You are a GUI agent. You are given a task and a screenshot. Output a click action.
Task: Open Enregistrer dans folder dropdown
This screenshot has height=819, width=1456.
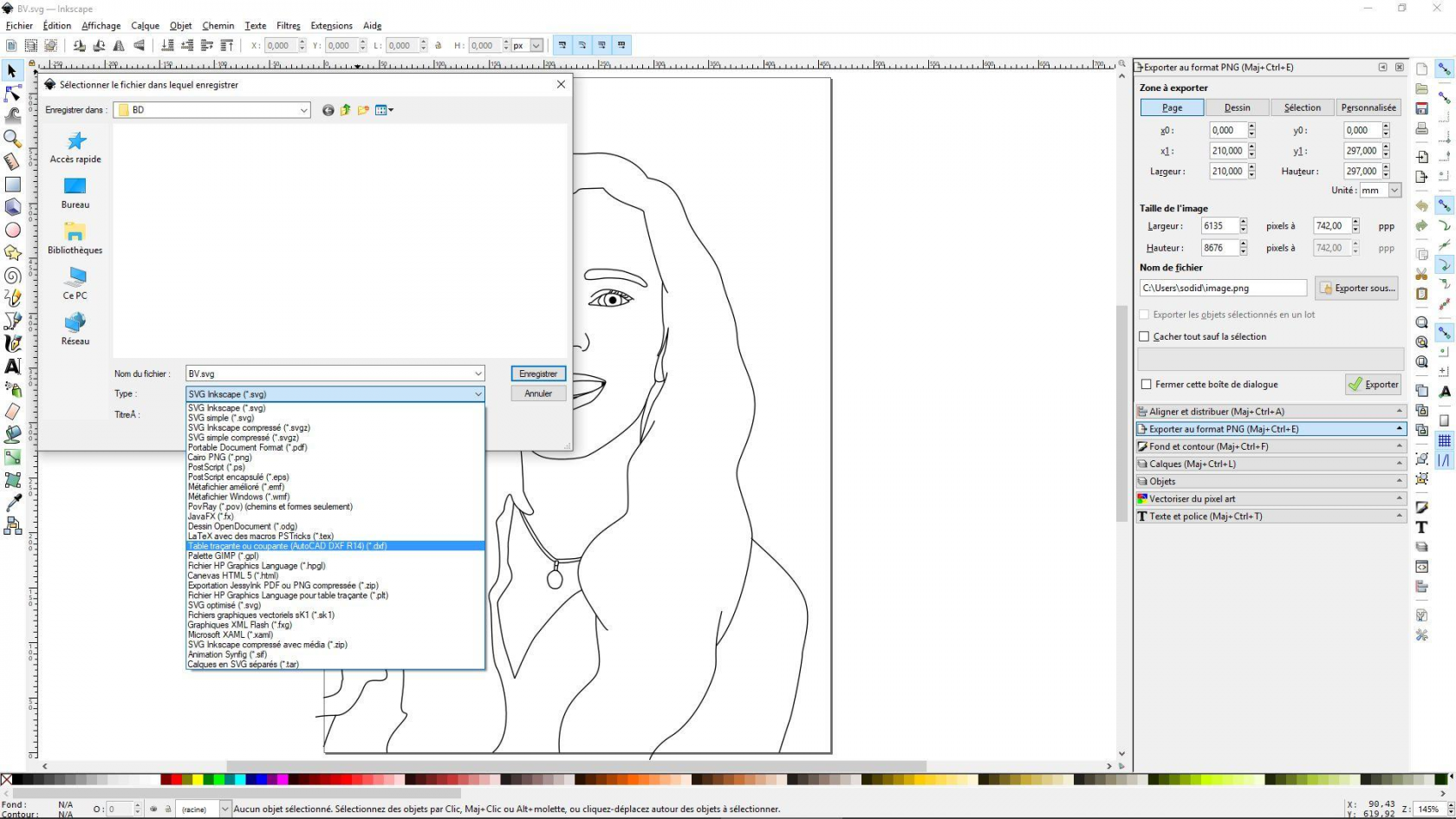(x=304, y=110)
